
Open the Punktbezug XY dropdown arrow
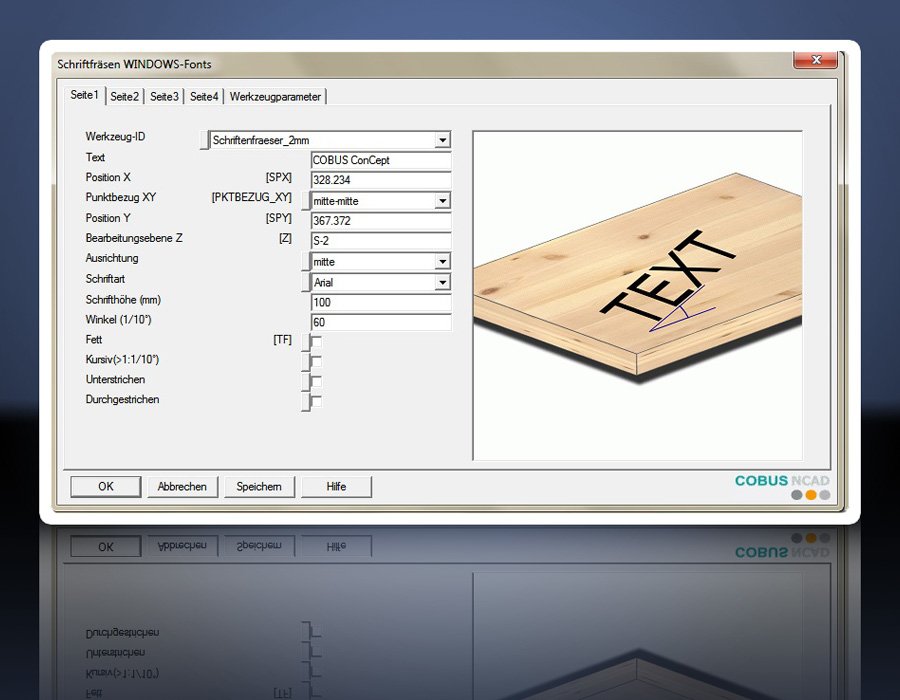point(442,201)
